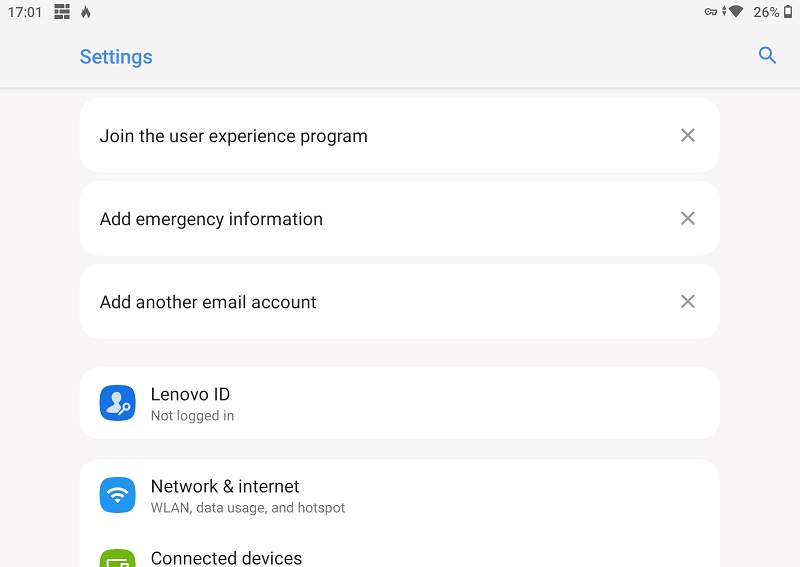This screenshot has height=567, width=800.
Task: Tap the firewall brick notification icon
Action: [62, 12]
